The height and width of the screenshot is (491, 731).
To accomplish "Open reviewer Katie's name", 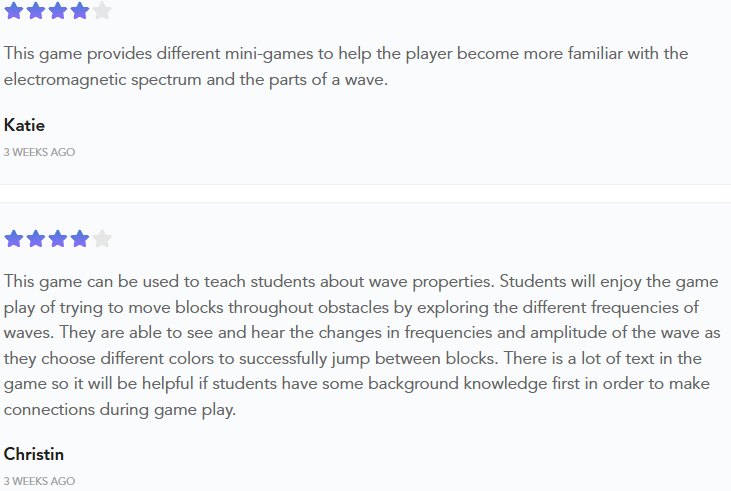I will [24, 125].
